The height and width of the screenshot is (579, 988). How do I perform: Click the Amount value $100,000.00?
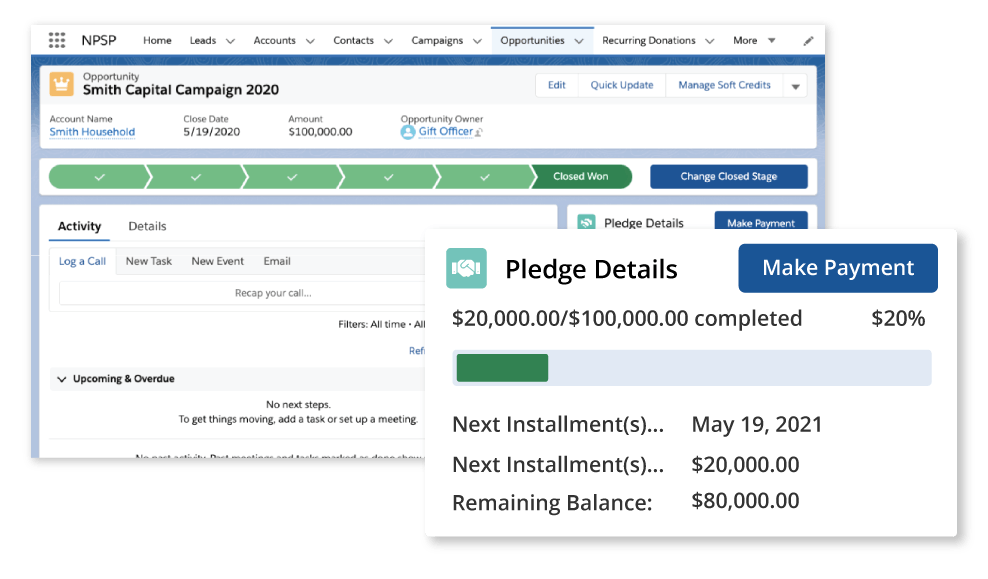(320, 132)
